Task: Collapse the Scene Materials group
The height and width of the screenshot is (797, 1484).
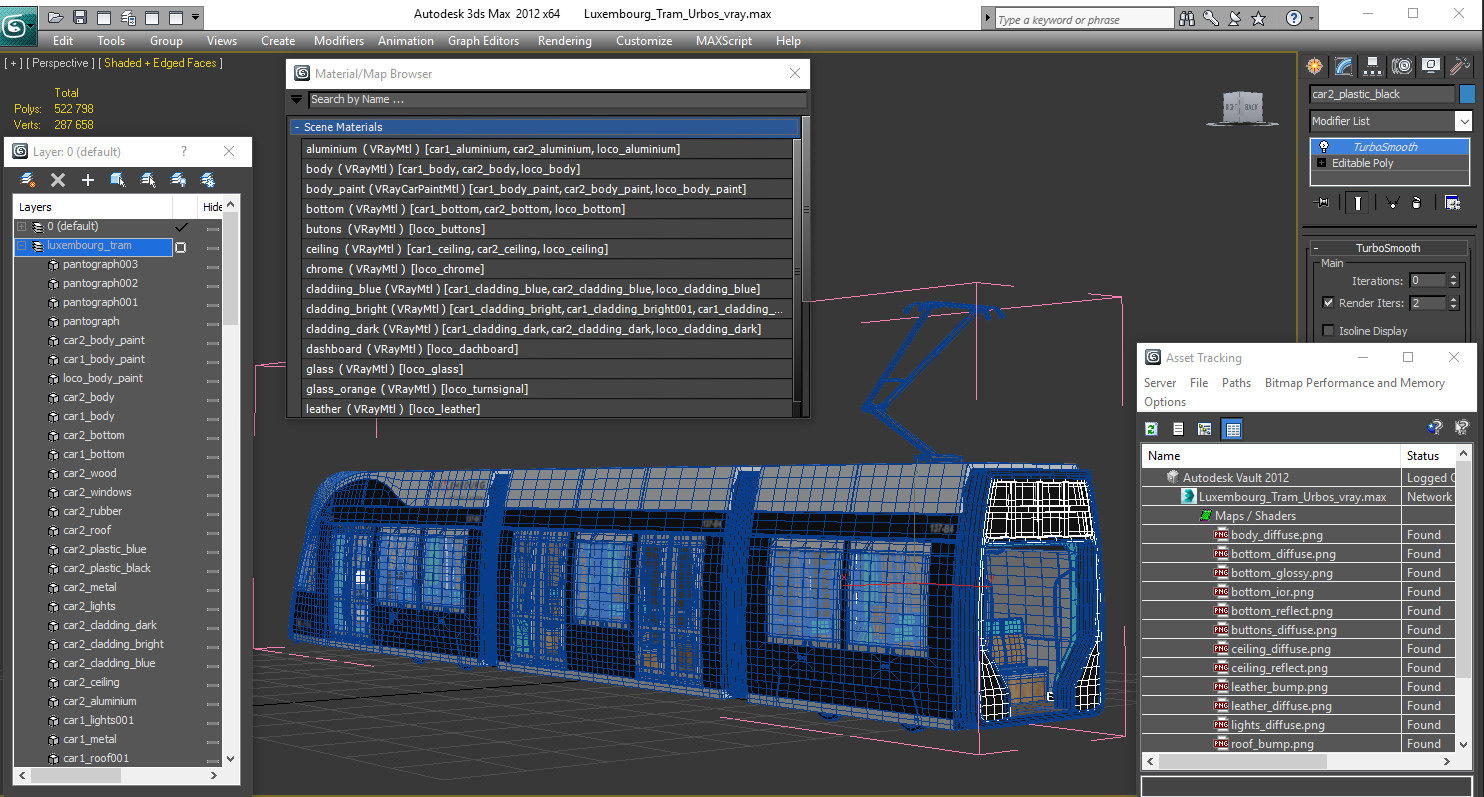Action: point(297,127)
